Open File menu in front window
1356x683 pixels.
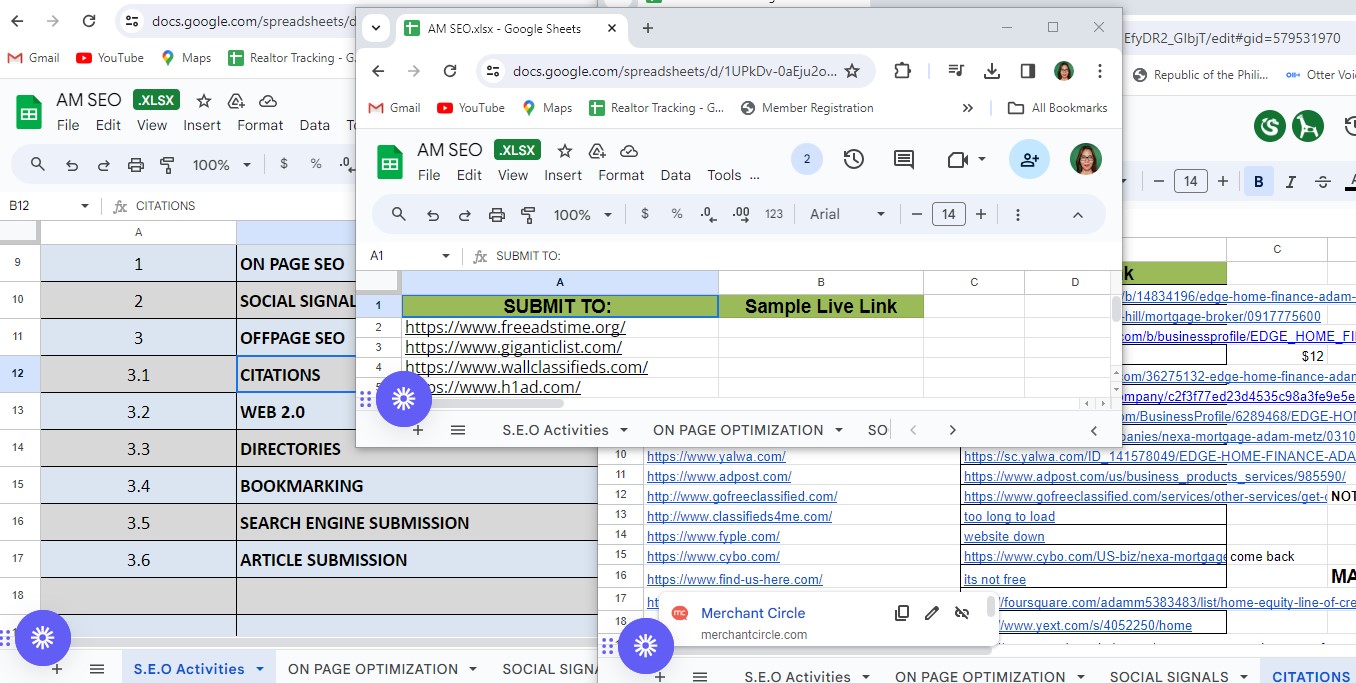click(429, 175)
